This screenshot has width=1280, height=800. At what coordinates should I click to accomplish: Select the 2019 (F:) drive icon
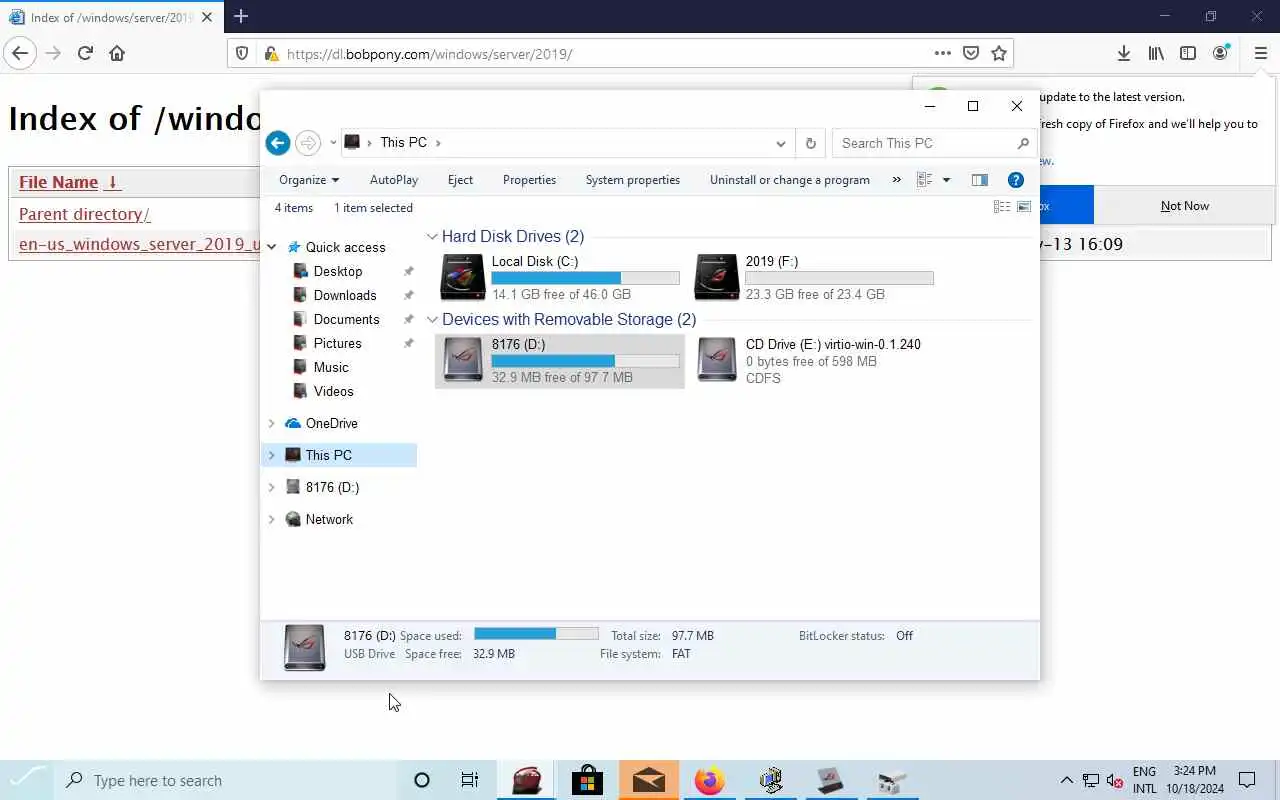(717, 277)
